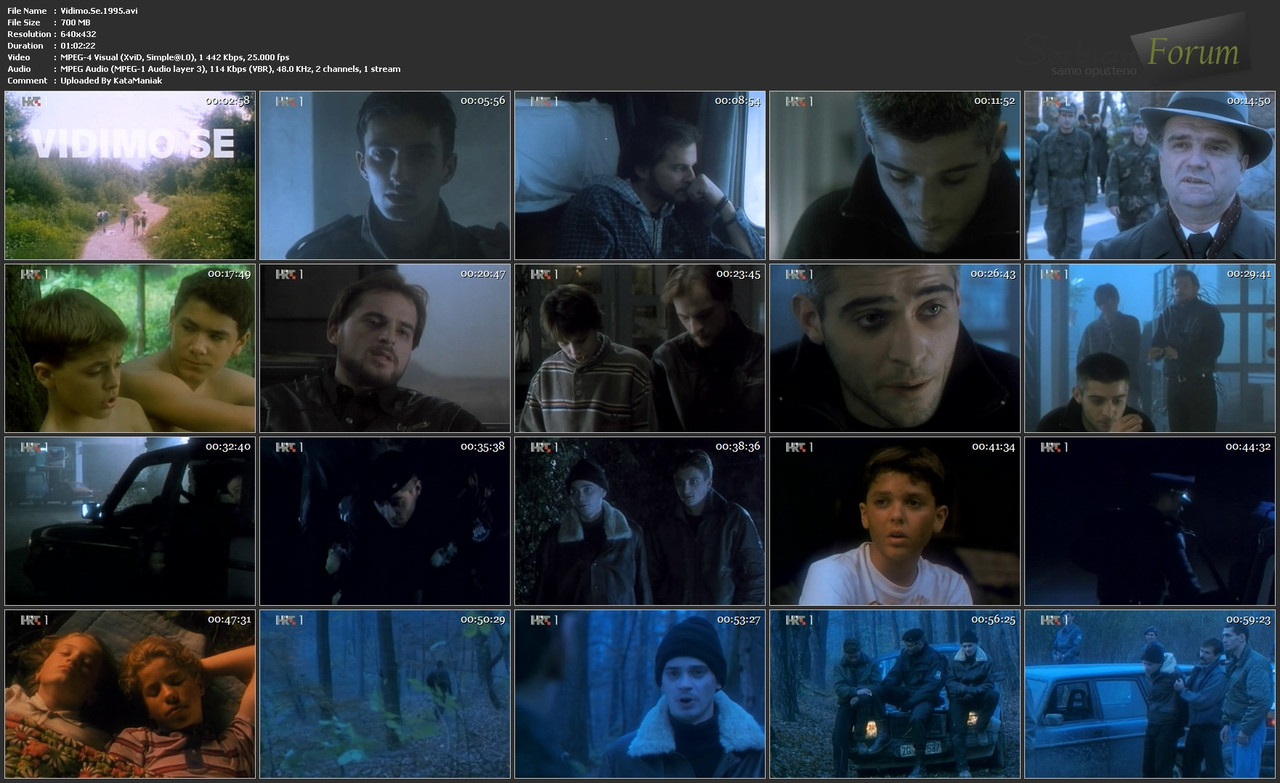Open the forest frame at 00:50:29
The height and width of the screenshot is (783, 1280).
pos(385,694)
